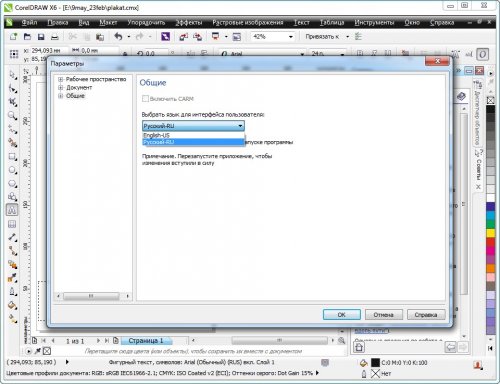Select the Polygon tool

(x=12, y=184)
